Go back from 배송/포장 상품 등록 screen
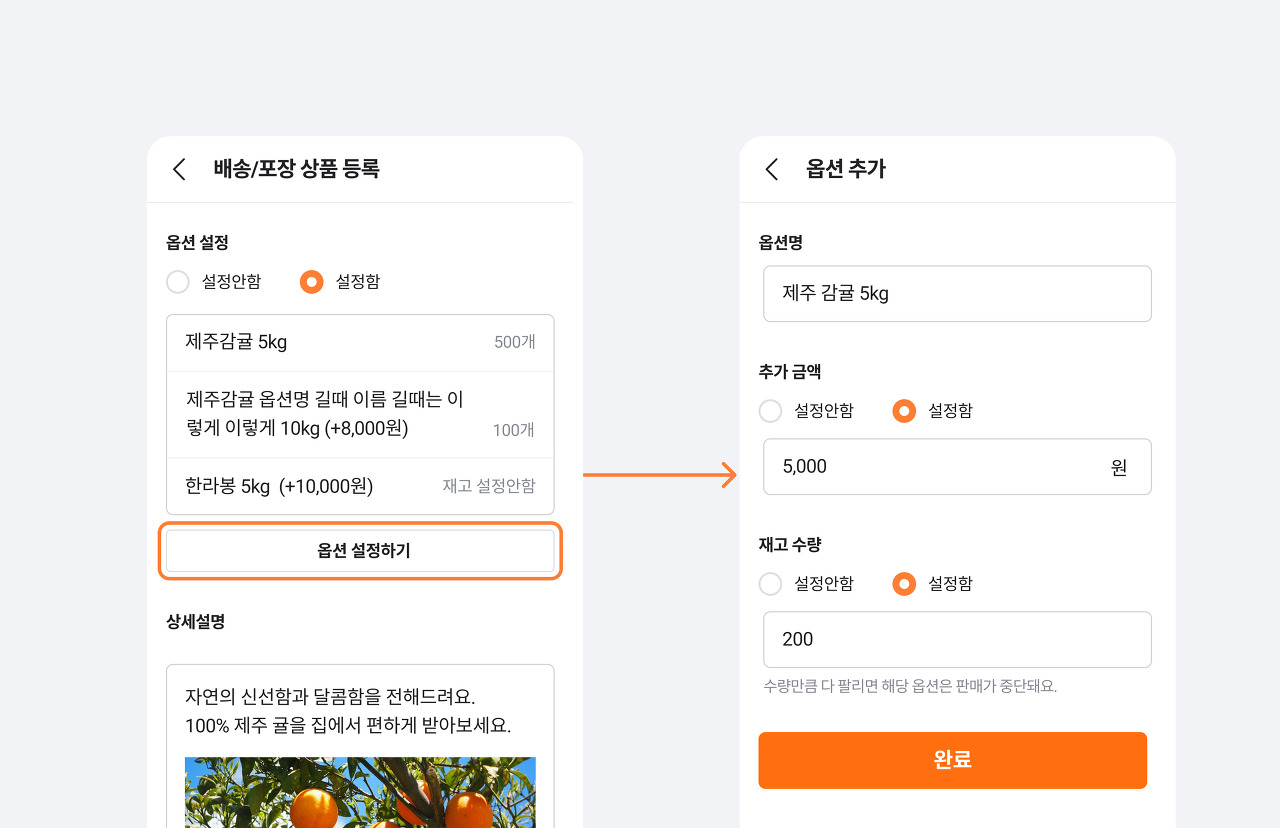 click(179, 169)
